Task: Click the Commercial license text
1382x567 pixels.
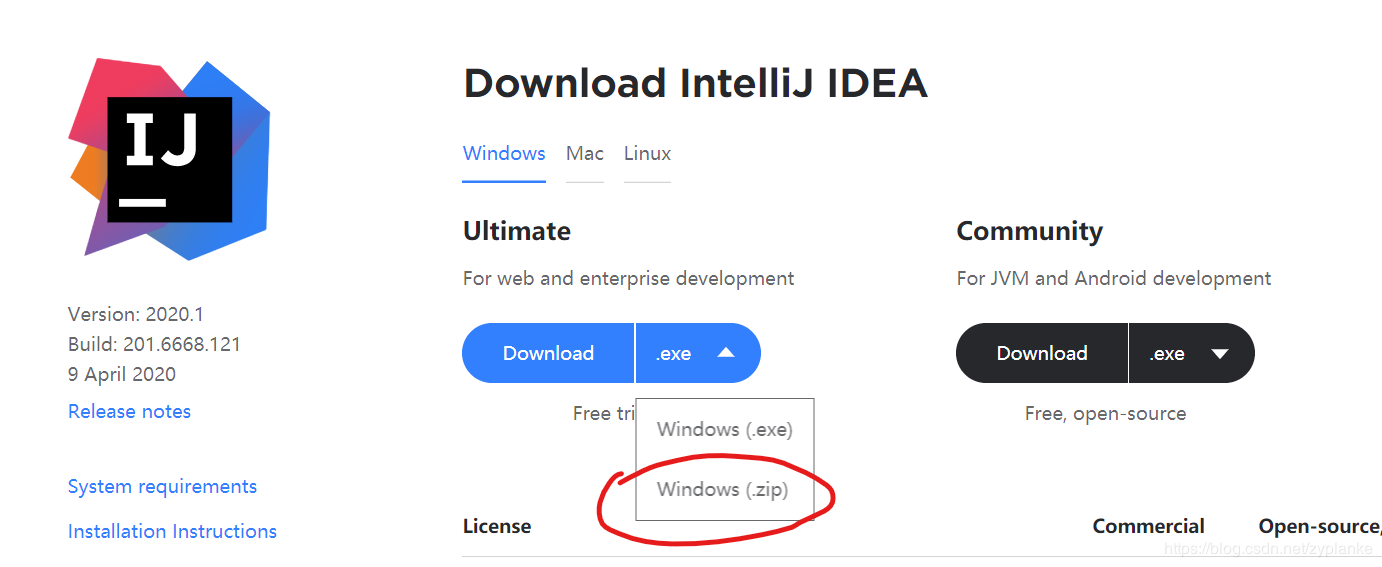Action: 1148,526
